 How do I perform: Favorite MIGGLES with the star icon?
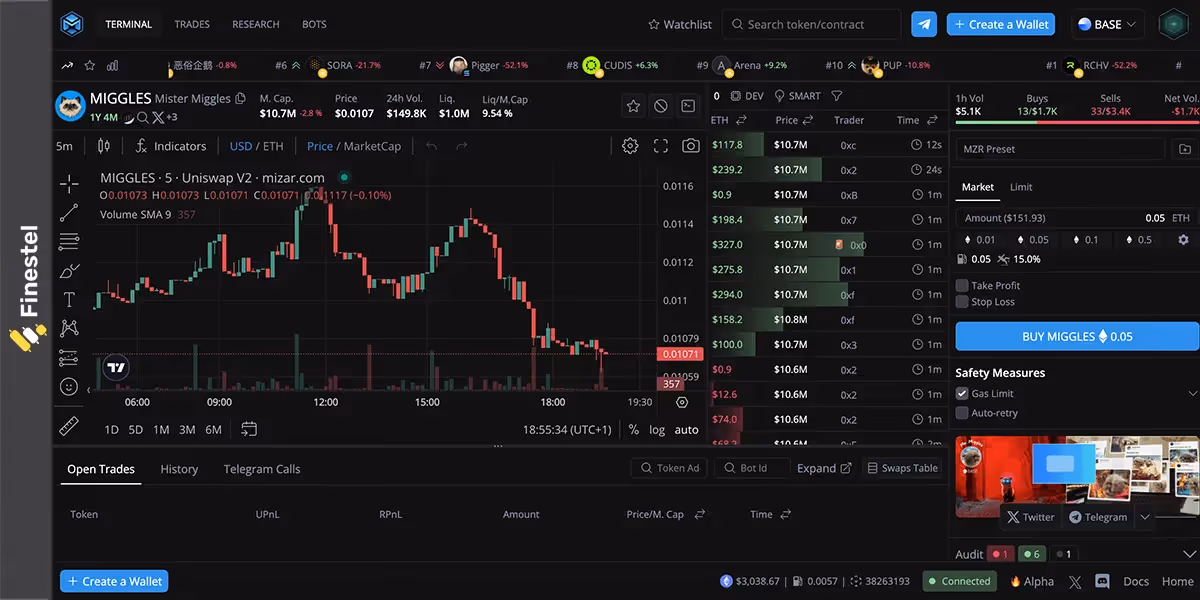coord(633,106)
